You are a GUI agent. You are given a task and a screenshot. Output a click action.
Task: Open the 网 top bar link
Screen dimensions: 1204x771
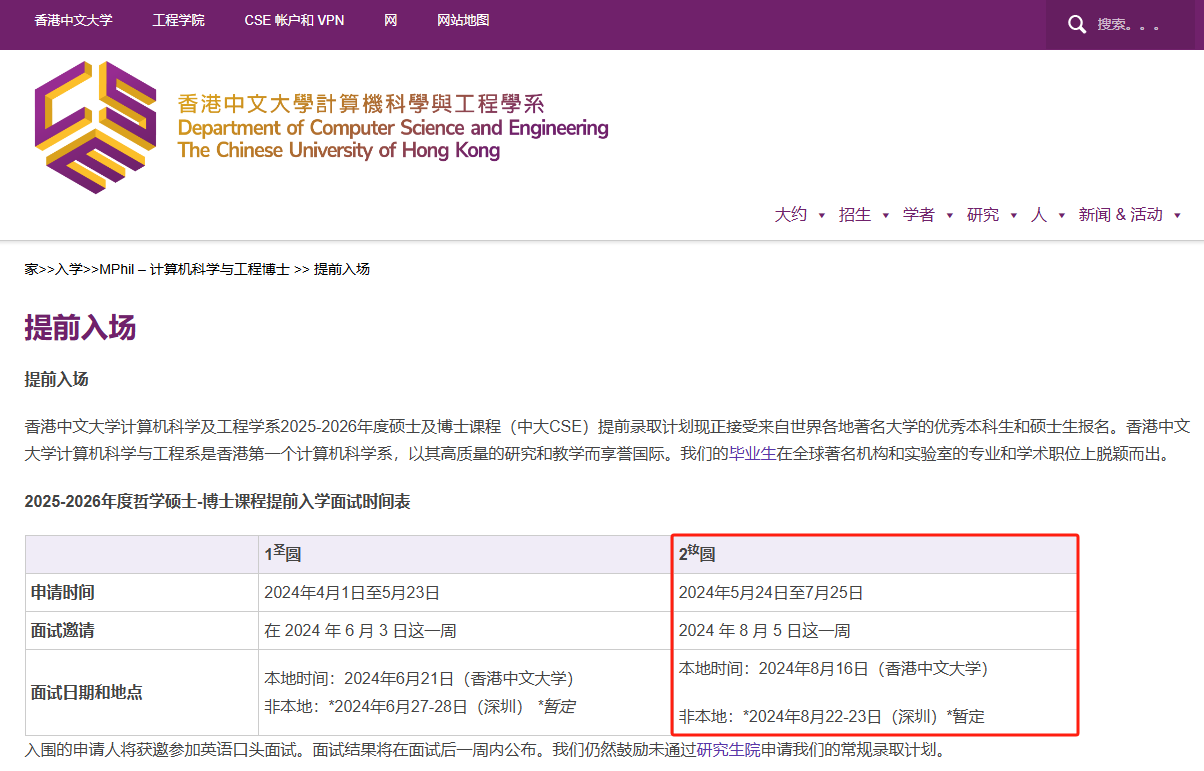point(390,20)
